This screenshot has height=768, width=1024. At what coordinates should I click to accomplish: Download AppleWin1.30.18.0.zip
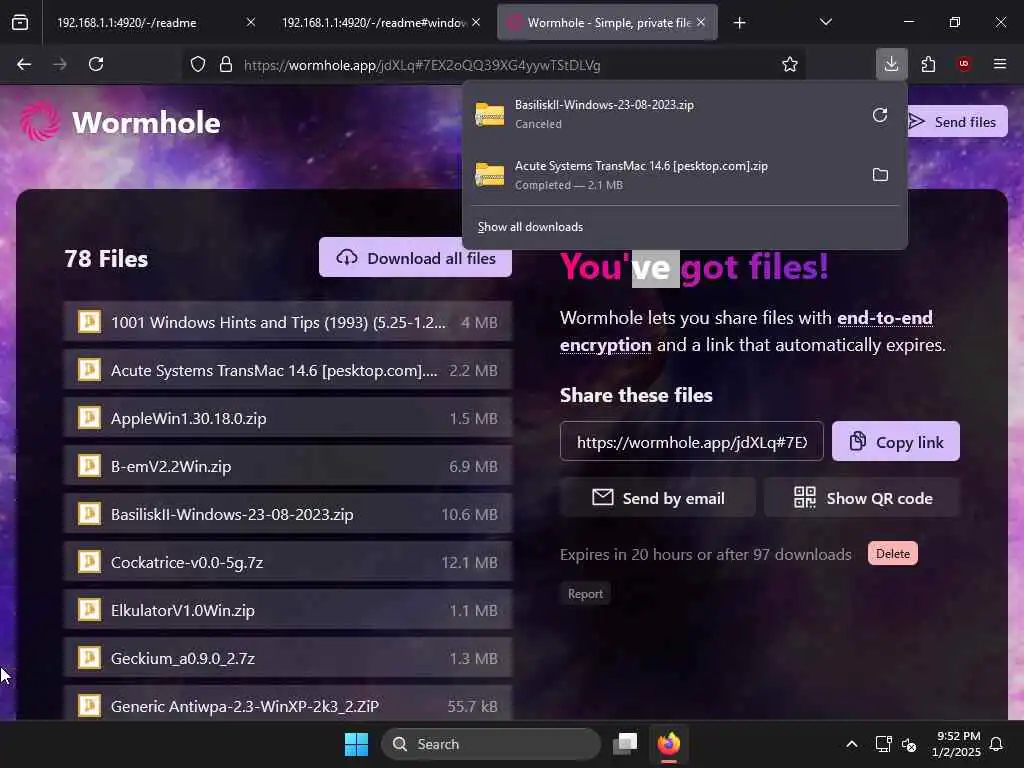288,418
